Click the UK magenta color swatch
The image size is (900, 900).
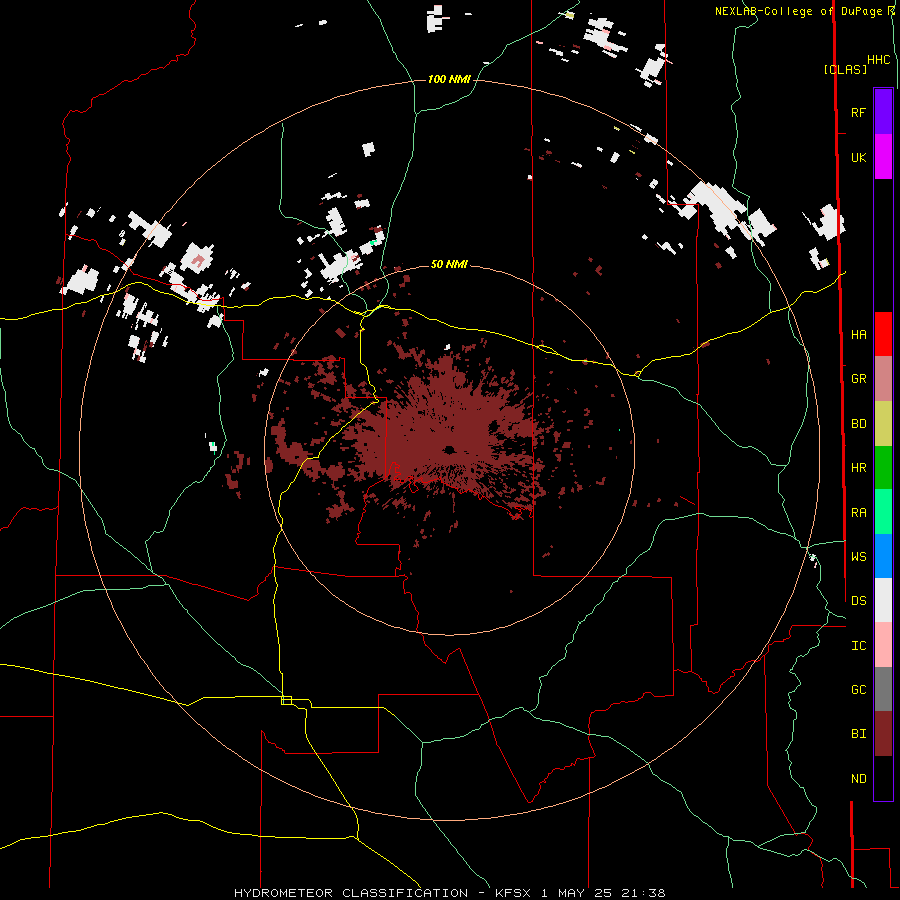point(883,157)
